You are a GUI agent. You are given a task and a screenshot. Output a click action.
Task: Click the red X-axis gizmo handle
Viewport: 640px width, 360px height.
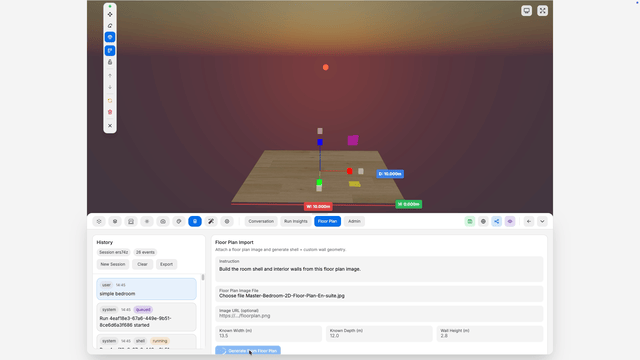pyautogui.click(x=349, y=171)
